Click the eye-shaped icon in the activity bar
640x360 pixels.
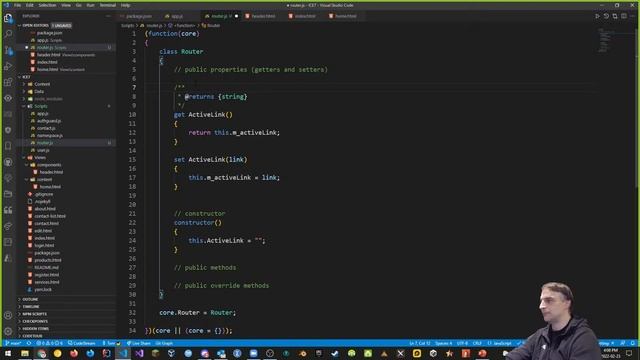coord(8,98)
